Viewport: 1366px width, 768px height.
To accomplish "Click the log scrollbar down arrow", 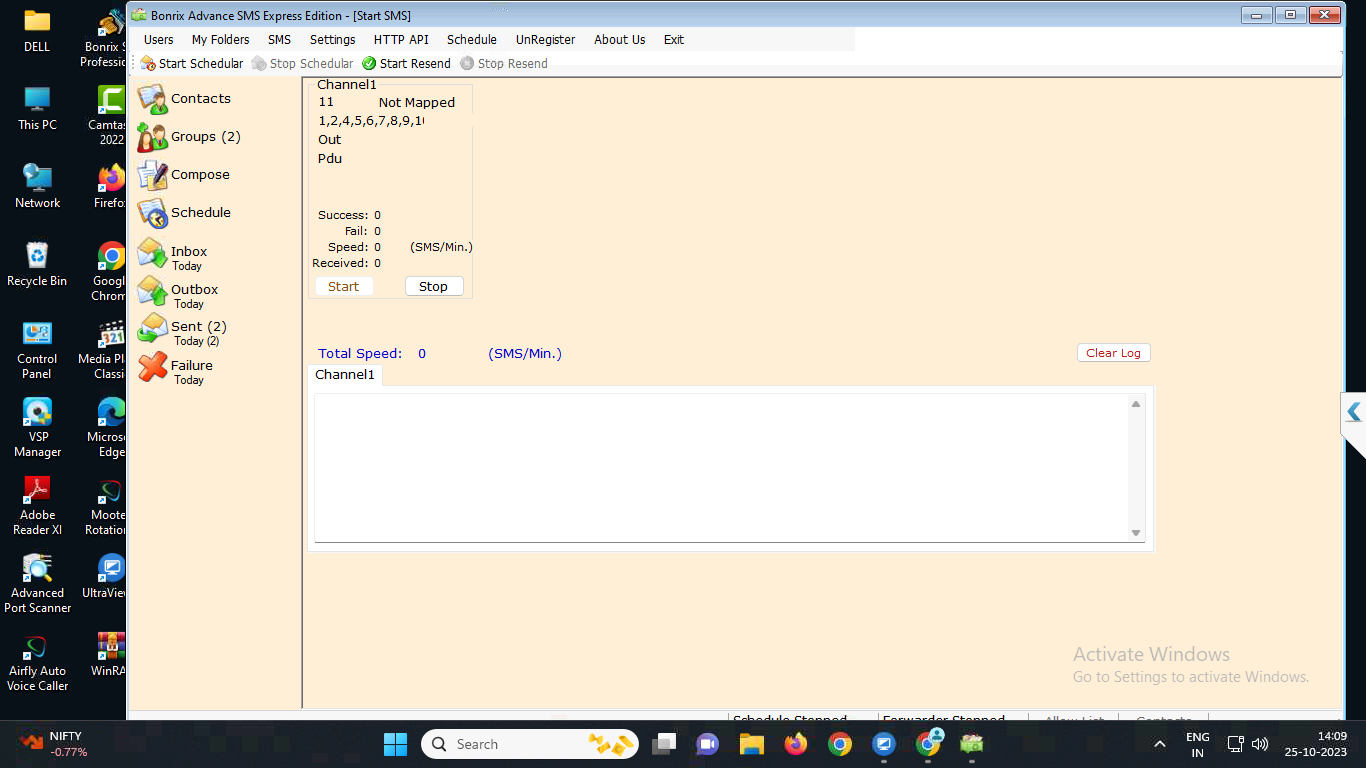I will pos(1136,533).
